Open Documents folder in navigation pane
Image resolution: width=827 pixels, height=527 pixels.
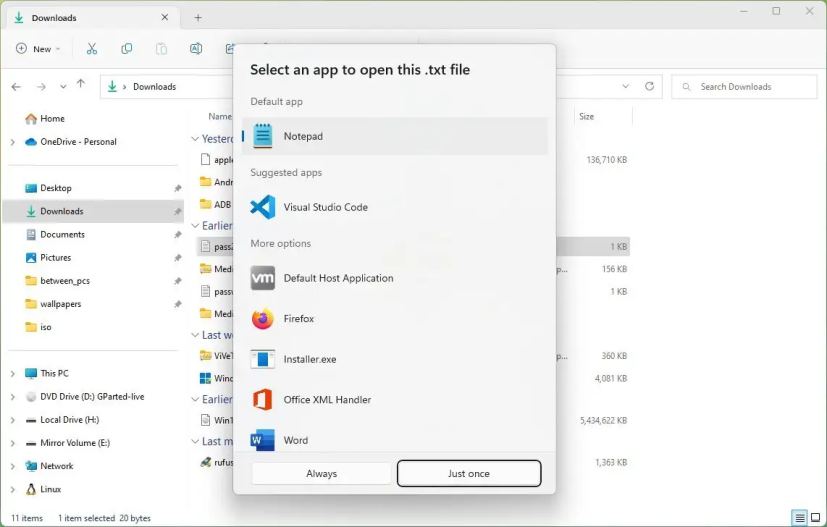click(x=62, y=234)
